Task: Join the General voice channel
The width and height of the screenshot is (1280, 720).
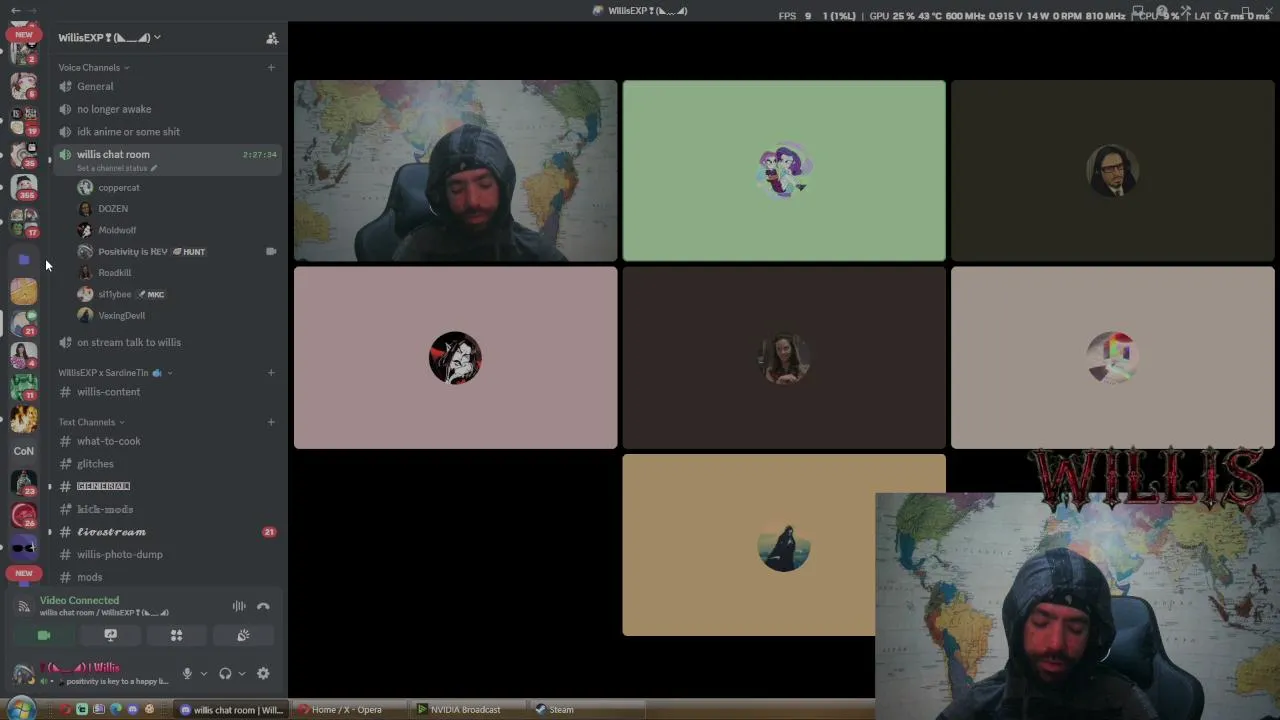Action: [168, 86]
